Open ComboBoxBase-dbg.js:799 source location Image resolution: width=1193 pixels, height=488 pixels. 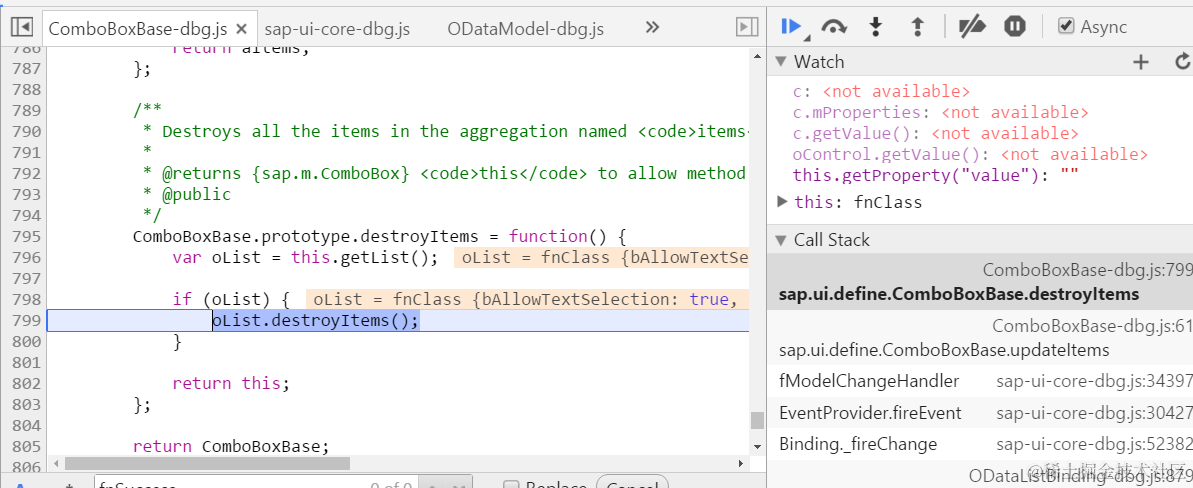click(1087, 270)
